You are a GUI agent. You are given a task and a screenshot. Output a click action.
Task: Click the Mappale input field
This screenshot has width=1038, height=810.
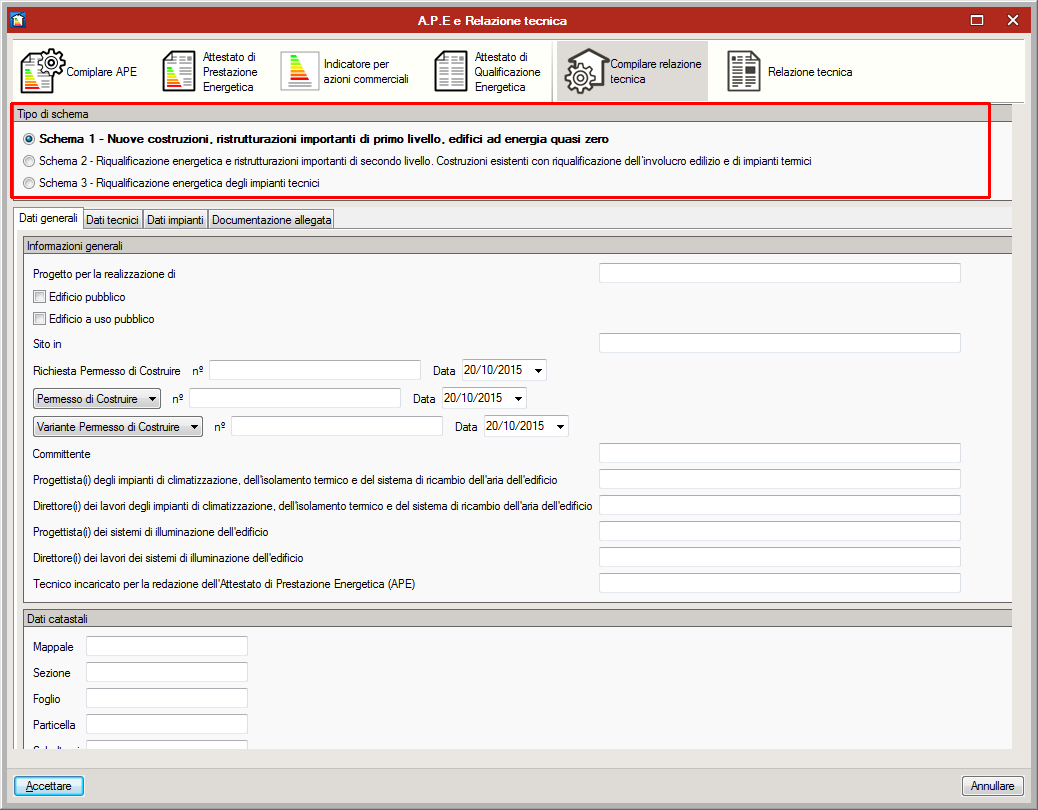point(167,646)
